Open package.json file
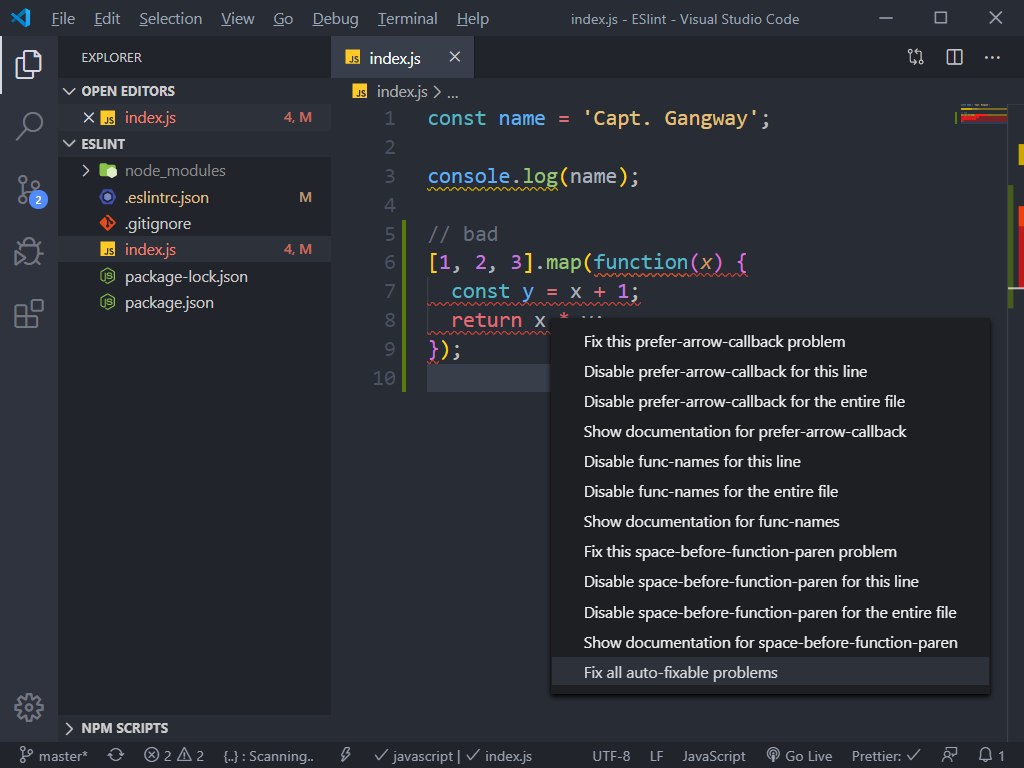This screenshot has width=1024, height=768. (195, 302)
